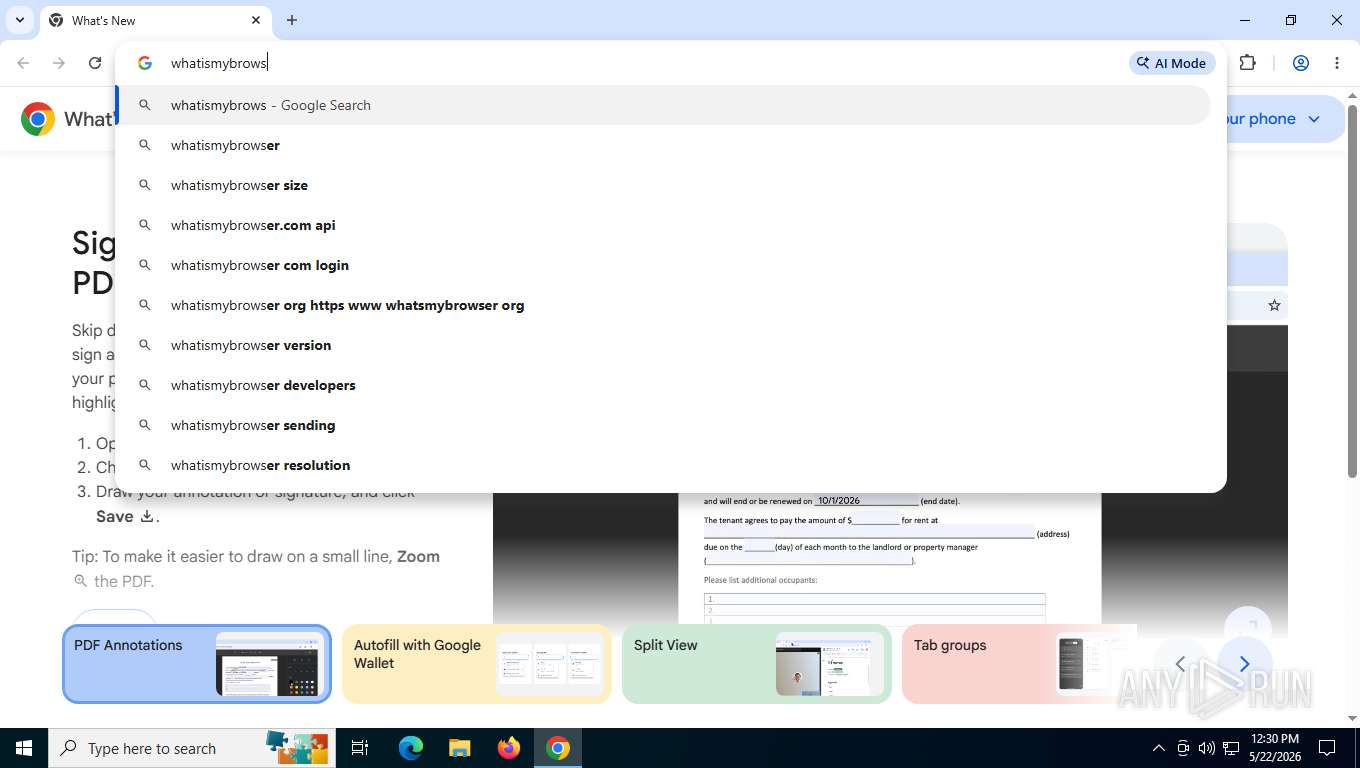
Task: Reload the page
Action: coord(95,63)
